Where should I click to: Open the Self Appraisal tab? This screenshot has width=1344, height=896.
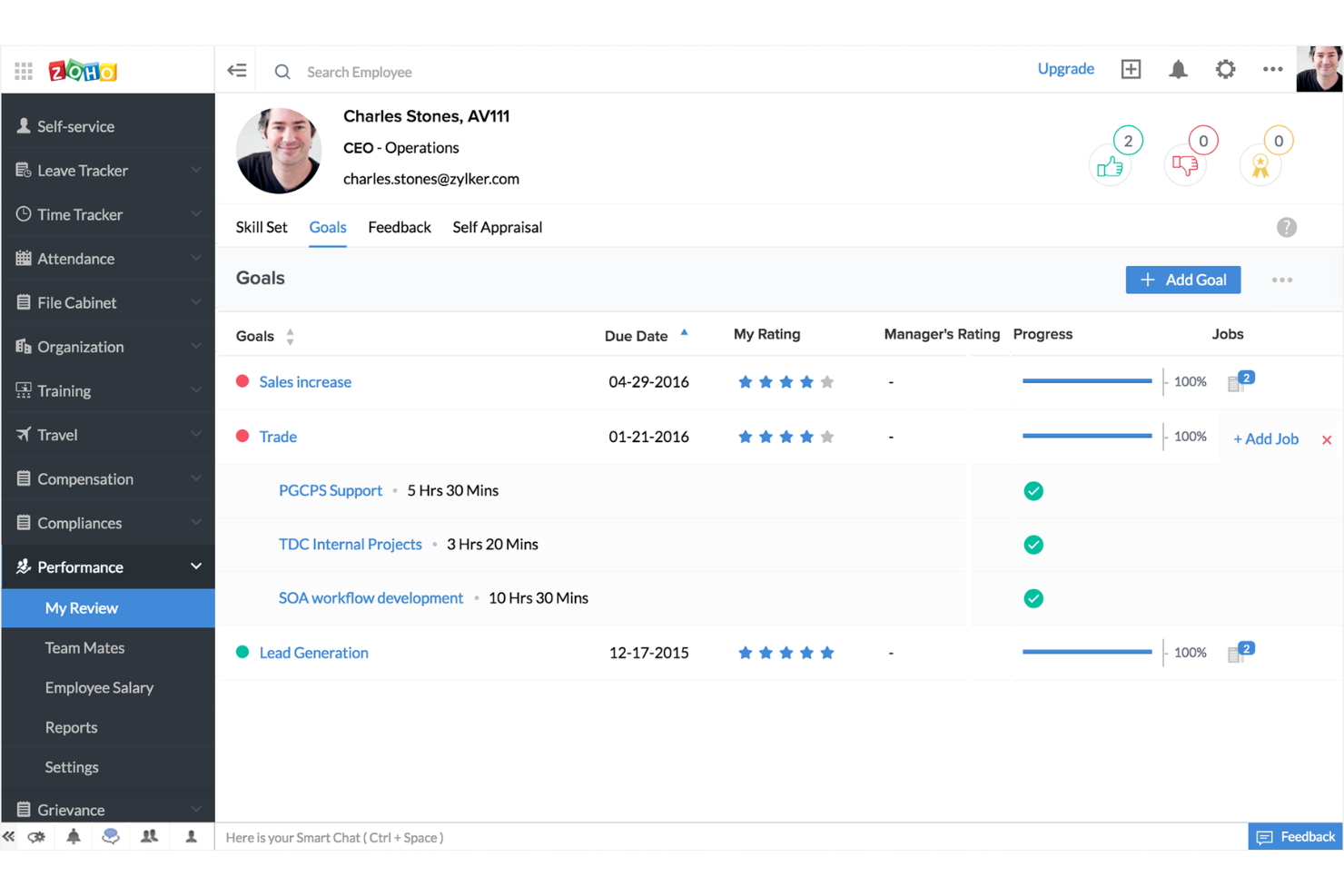coord(497,227)
